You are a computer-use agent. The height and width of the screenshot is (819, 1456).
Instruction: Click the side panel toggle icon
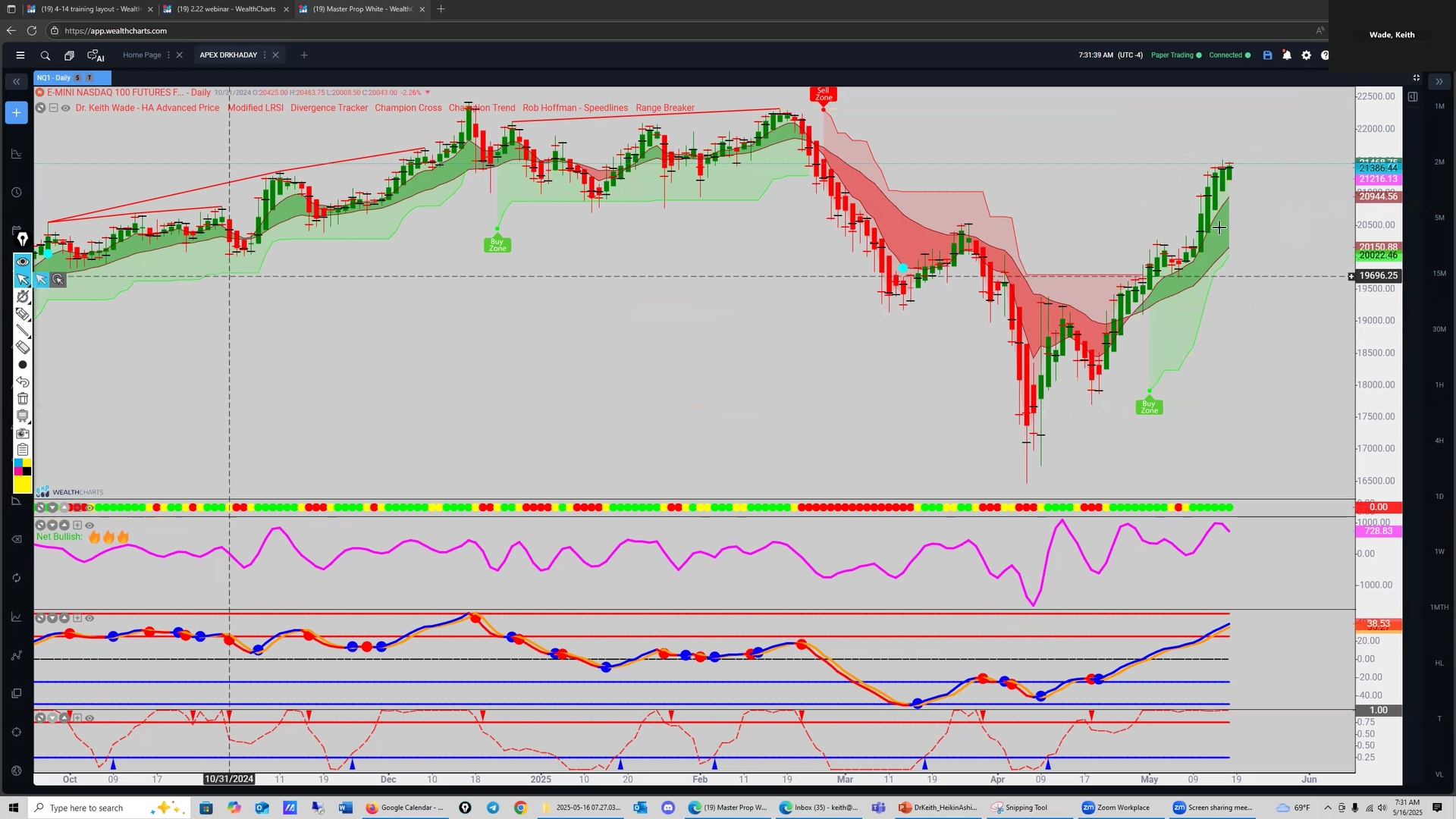click(x=1413, y=97)
